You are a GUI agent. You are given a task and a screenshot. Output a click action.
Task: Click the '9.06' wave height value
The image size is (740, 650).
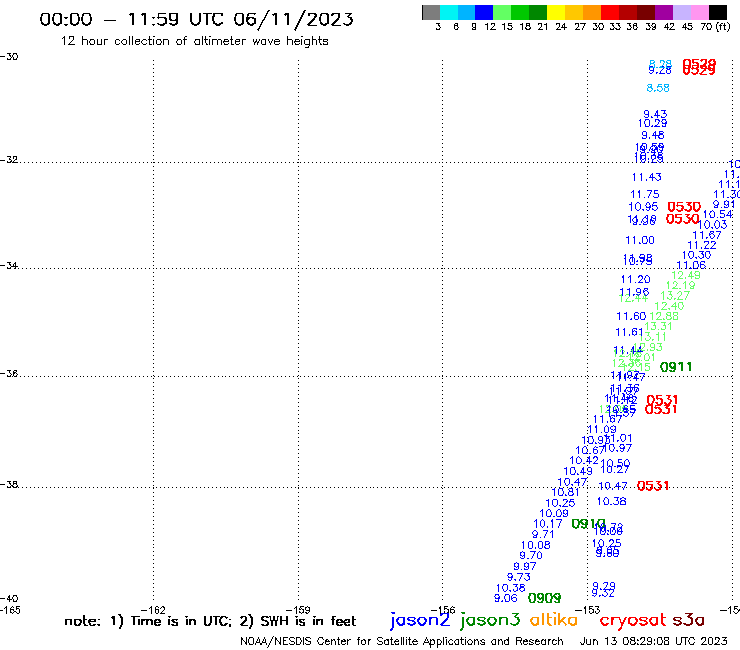coord(505,598)
